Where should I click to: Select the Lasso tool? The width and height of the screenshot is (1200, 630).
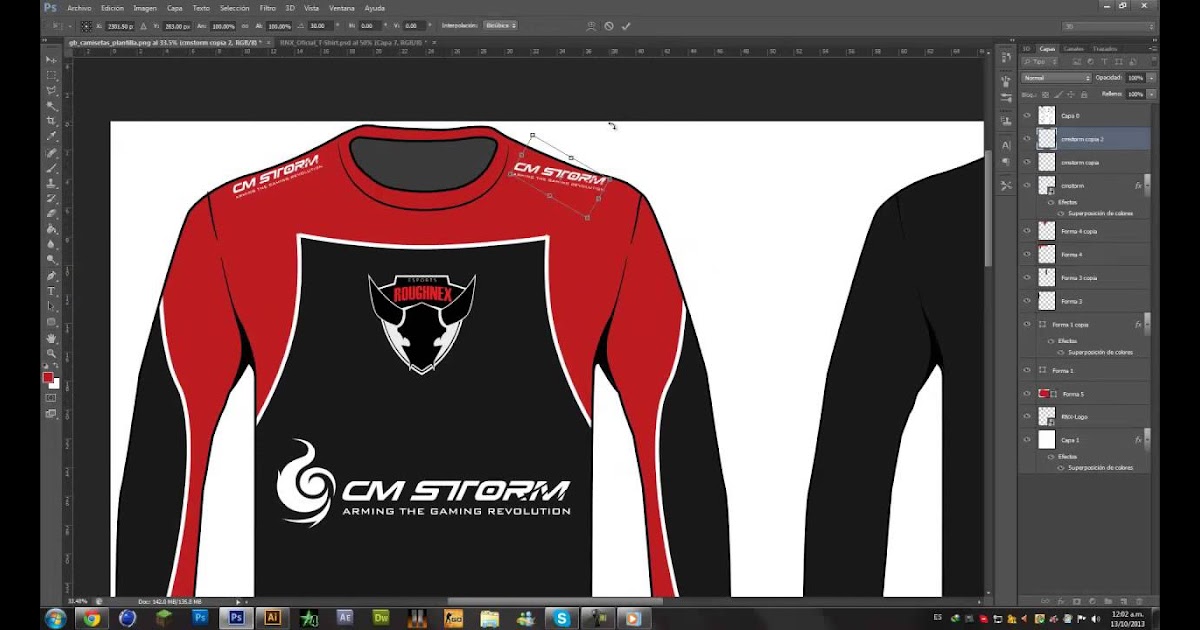coord(52,90)
